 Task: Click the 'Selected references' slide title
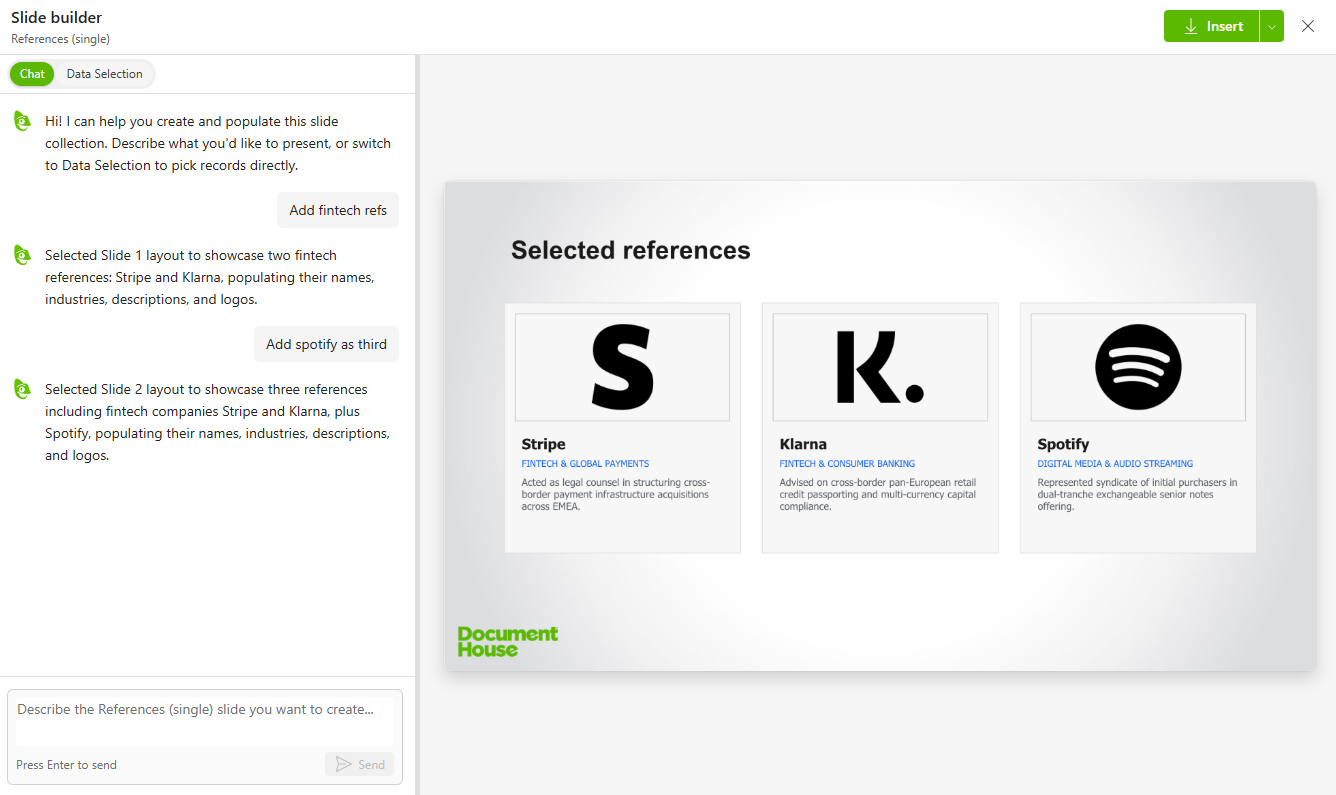pyautogui.click(x=631, y=250)
